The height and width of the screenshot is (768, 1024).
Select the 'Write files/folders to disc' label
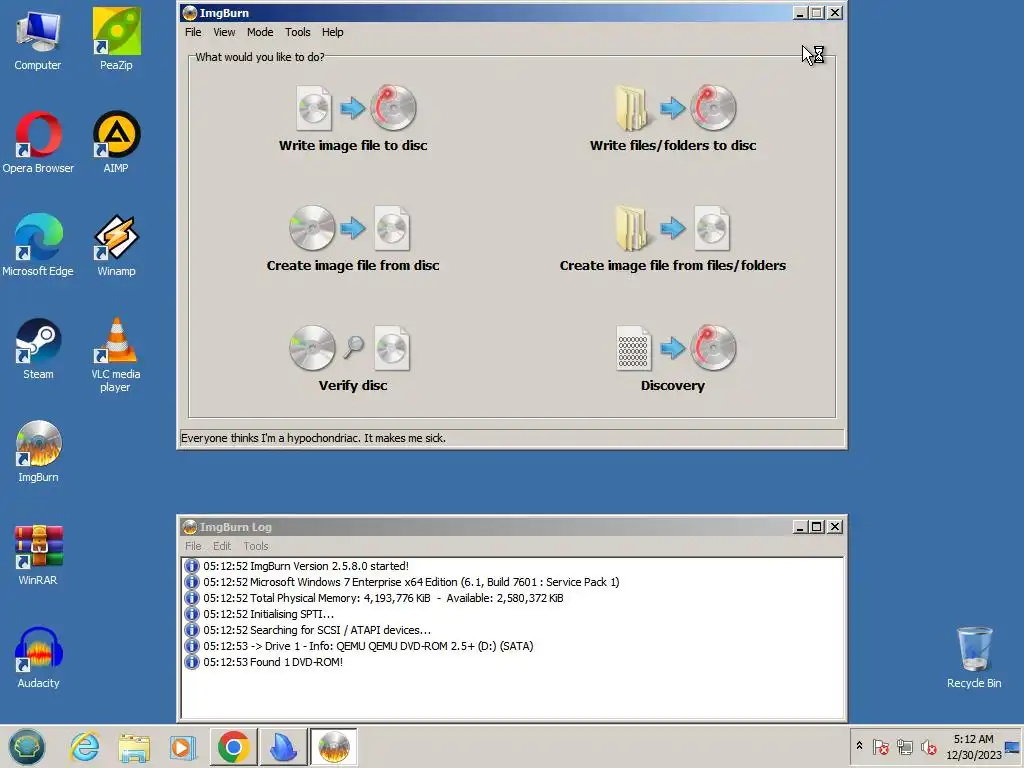673,146
